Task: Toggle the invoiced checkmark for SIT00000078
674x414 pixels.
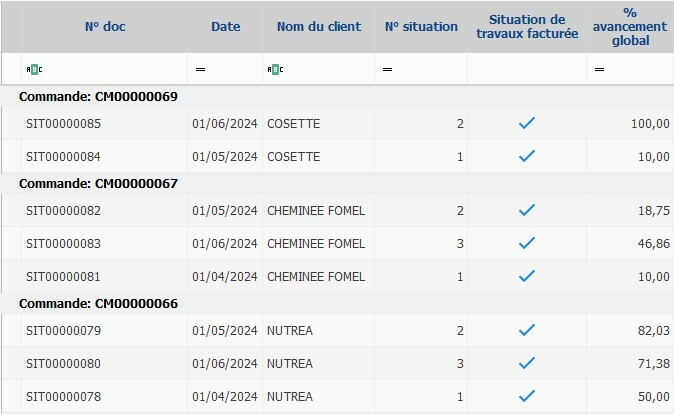Action: pyautogui.click(x=527, y=397)
